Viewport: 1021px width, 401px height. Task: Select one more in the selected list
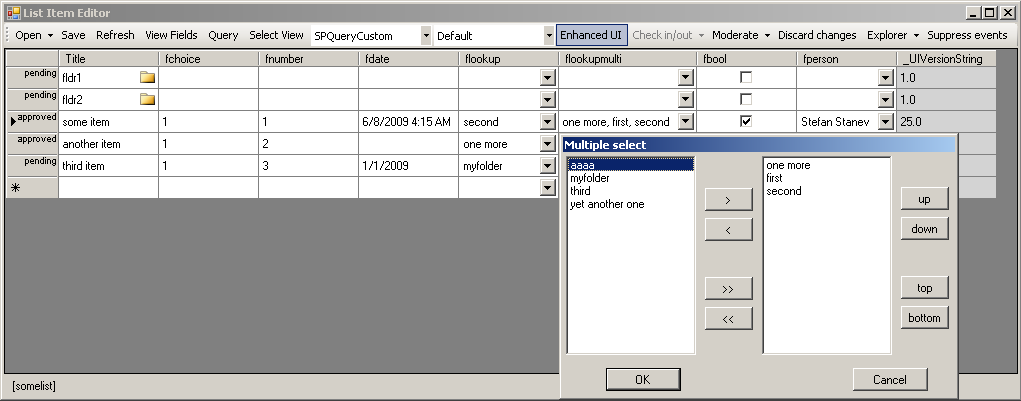pyautogui.click(x=826, y=165)
